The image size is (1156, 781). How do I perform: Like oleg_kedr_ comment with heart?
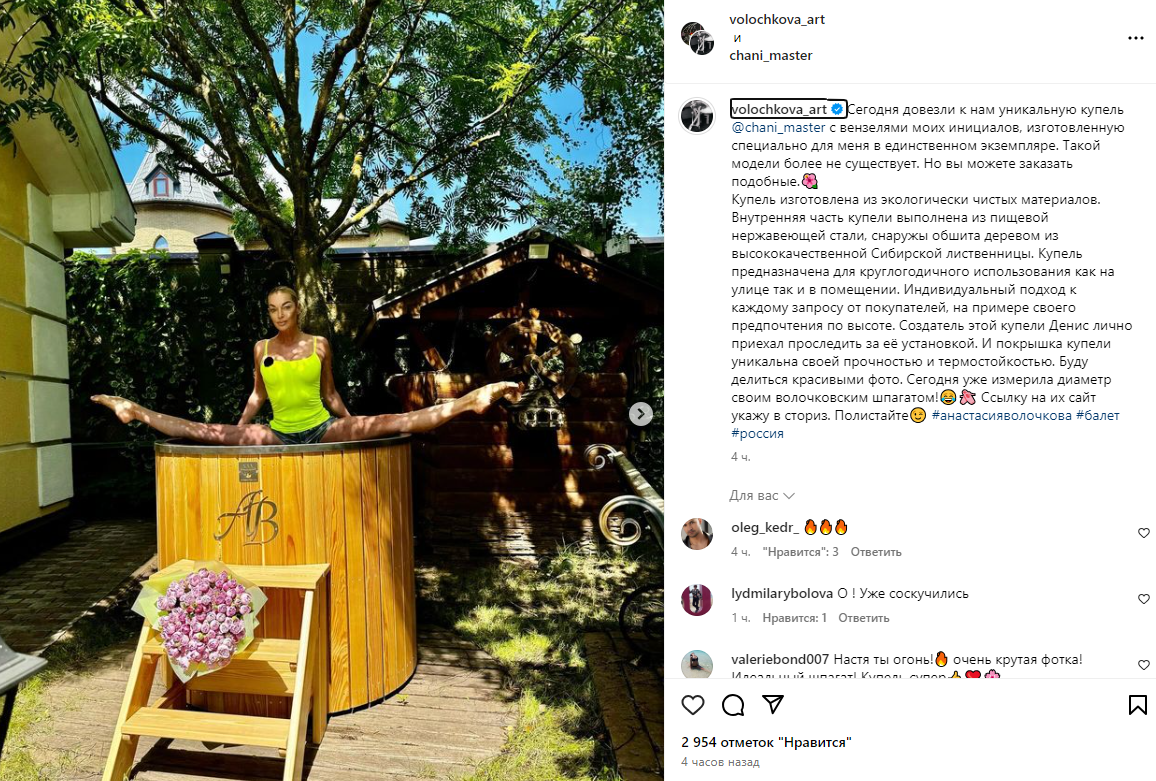pos(1143,532)
